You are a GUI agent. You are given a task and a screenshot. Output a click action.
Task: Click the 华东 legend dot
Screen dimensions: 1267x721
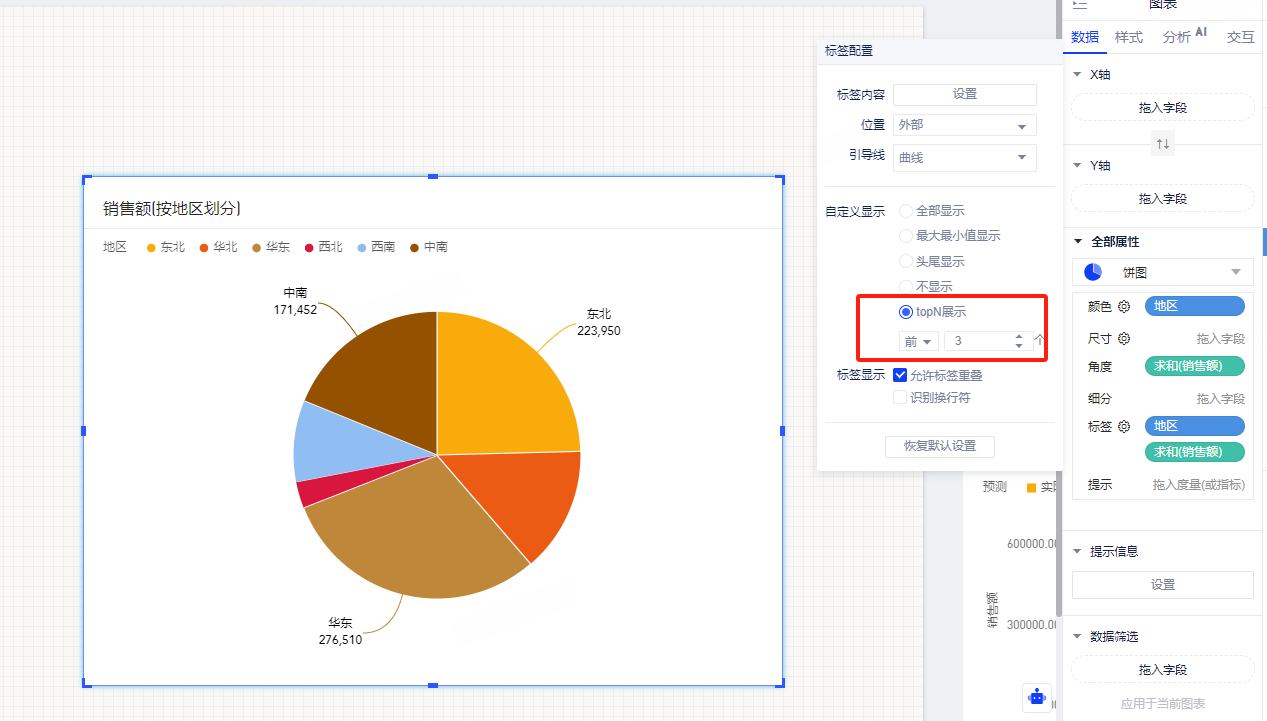tap(257, 247)
